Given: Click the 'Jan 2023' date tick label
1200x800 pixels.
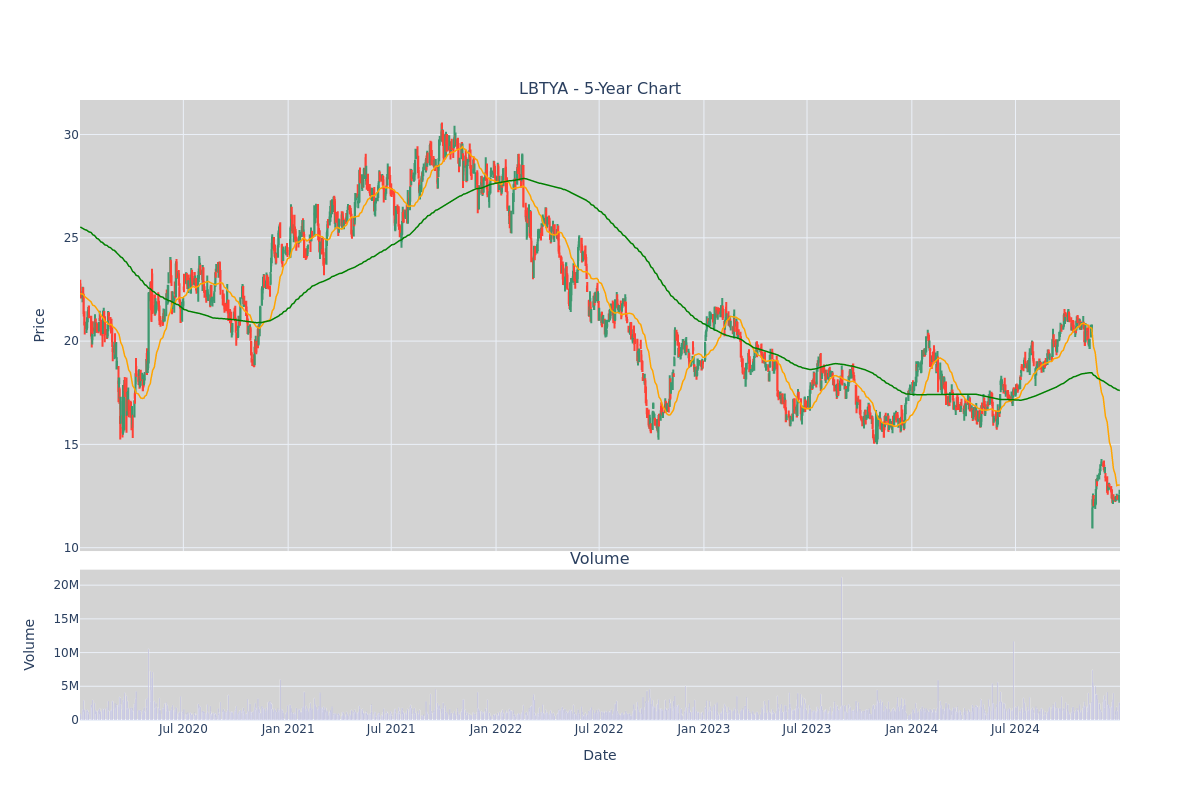Looking at the screenshot, I should (704, 729).
